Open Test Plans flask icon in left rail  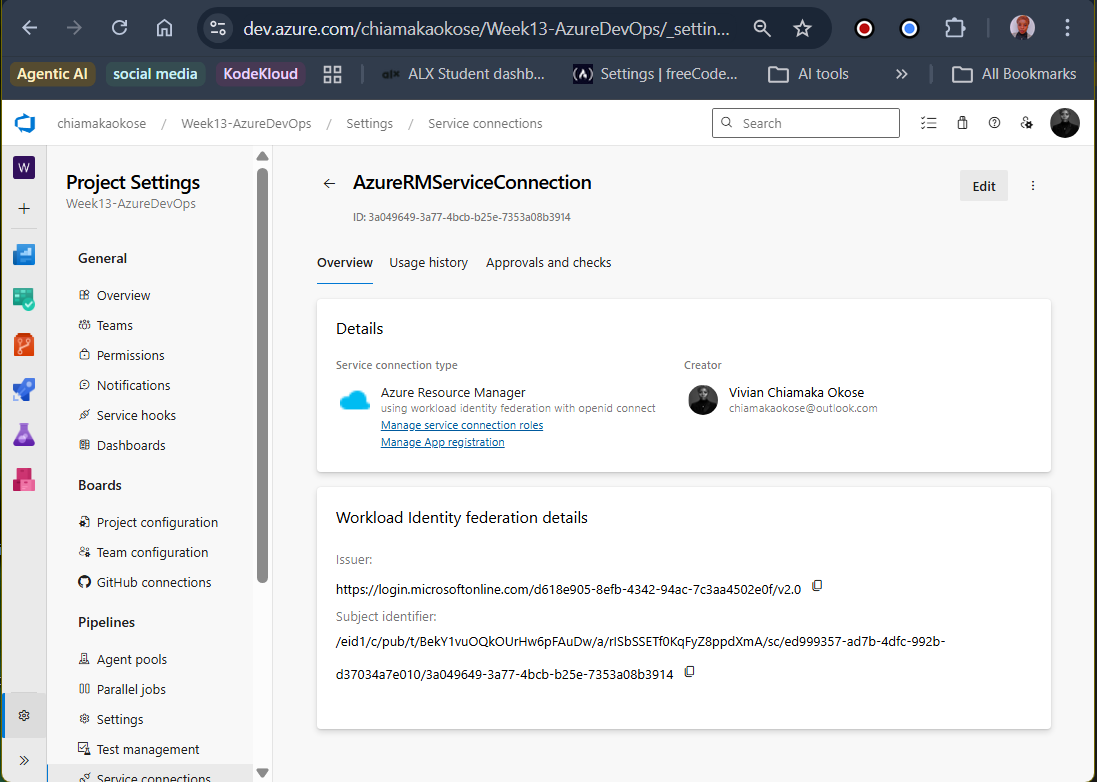24,435
